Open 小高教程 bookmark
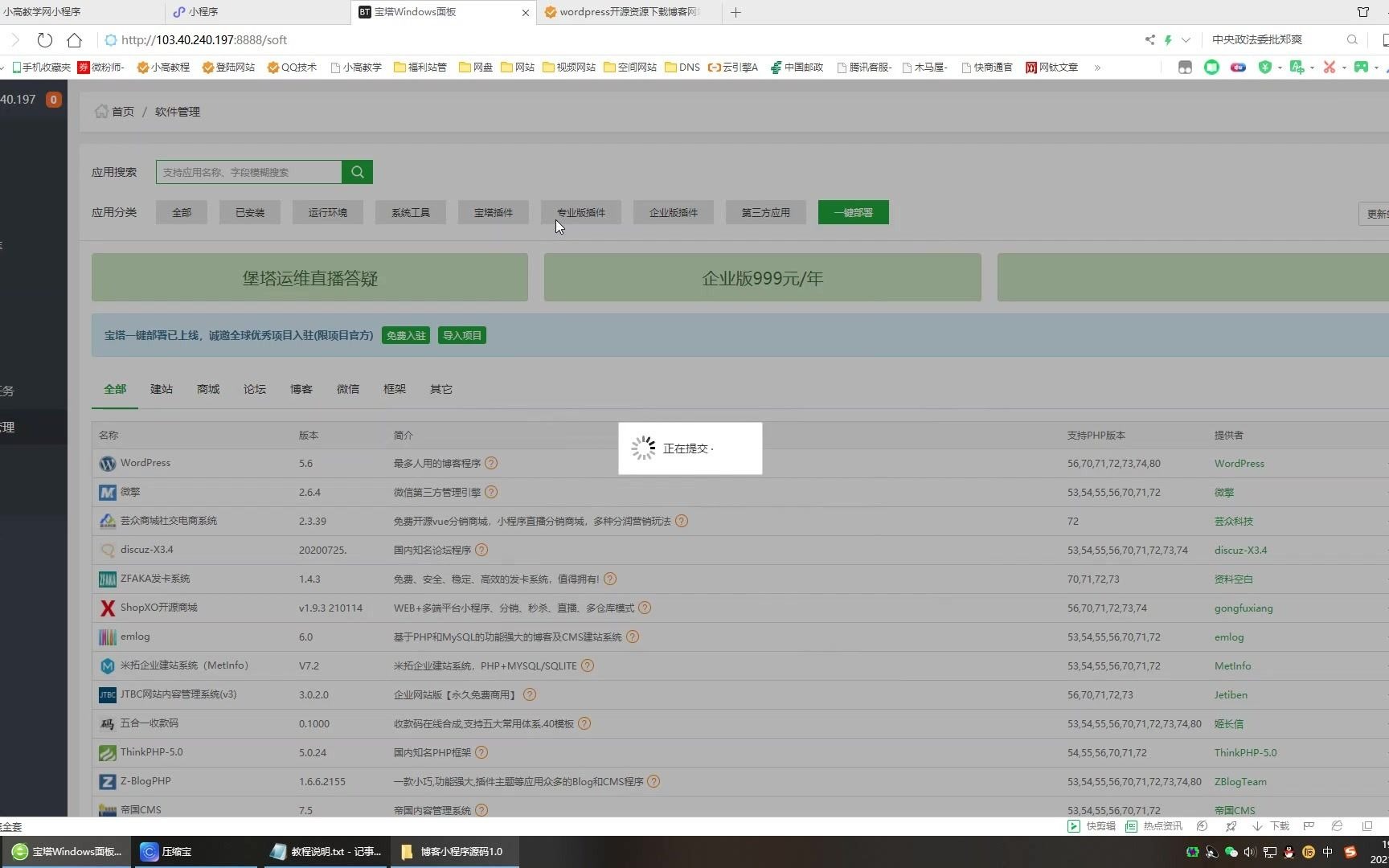Screen dimensions: 1389x868 pos(164,68)
